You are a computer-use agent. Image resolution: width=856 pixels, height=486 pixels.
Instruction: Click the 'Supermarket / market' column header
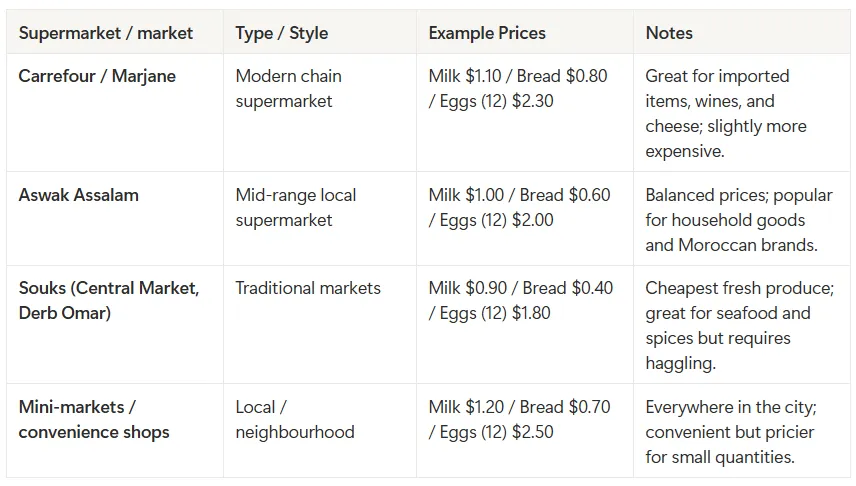(x=106, y=33)
